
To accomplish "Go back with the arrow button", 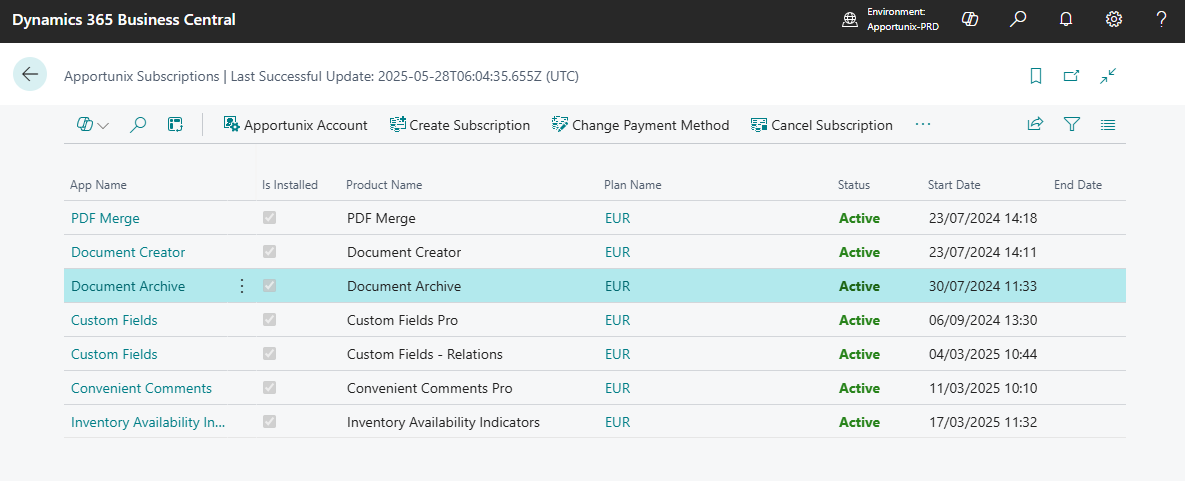I will [x=30, y=74].
